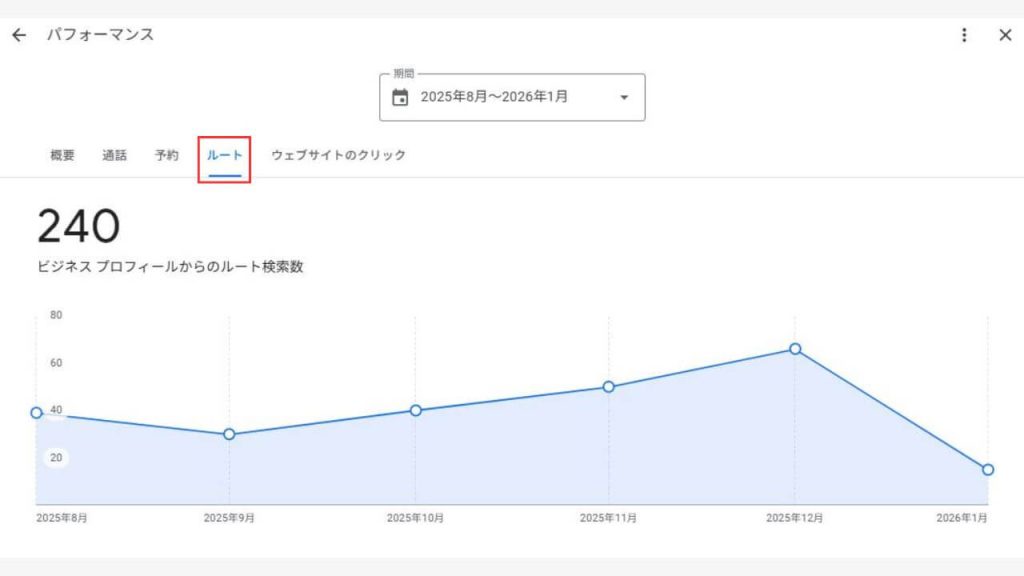This screenshot has width=1024, height=576.
Task: Click the back arrow beside パフォーマンス
Action: tap(19, 35)
